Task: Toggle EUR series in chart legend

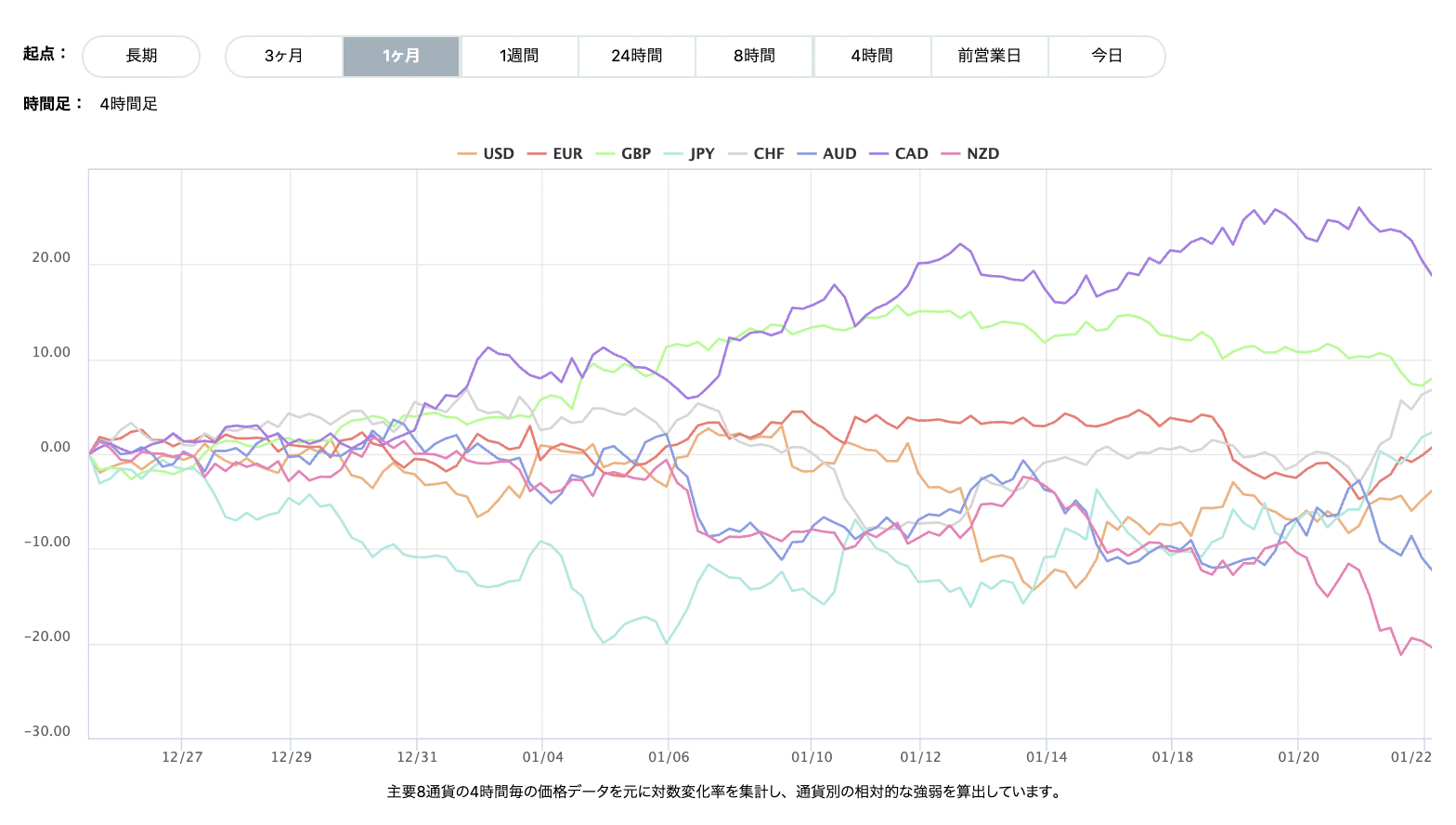Action: (555, 154)
